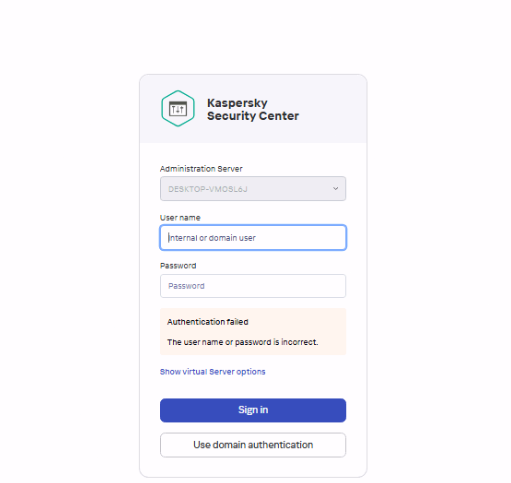Click the Password label above the field
The image size is (511, 483).
click(x=178, y=266)
